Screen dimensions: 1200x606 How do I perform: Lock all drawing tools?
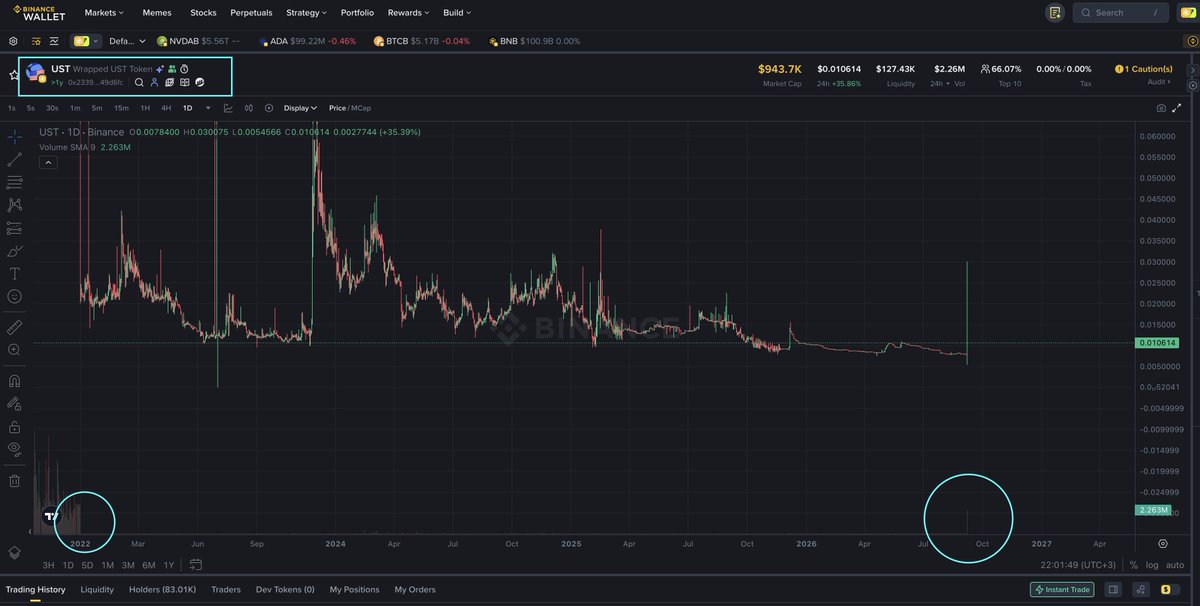14,427
